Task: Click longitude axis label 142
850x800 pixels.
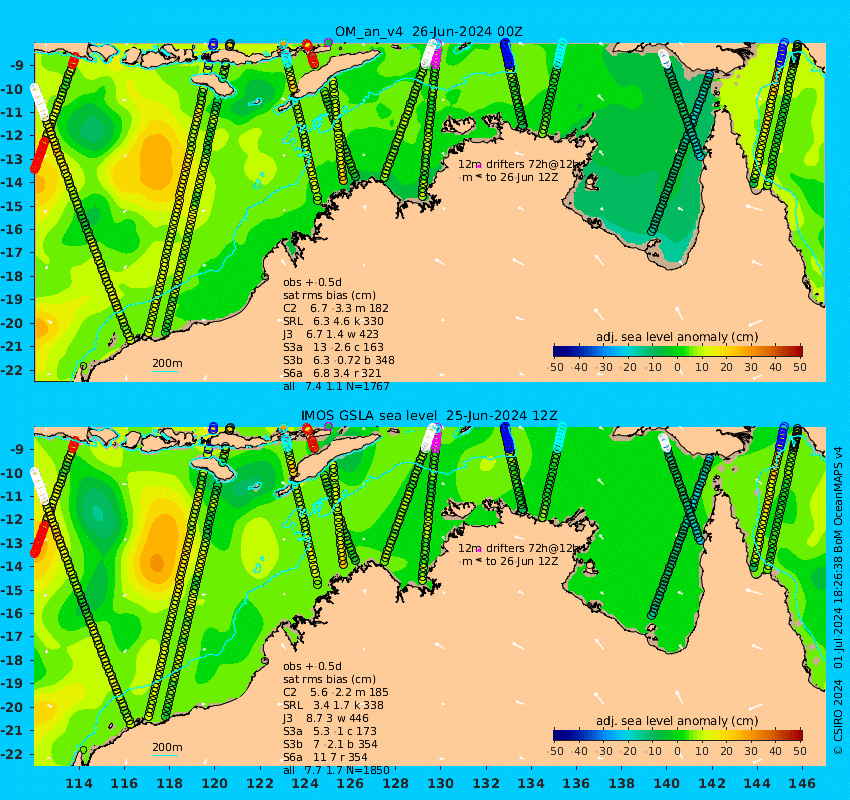Action: pos(712,783)
